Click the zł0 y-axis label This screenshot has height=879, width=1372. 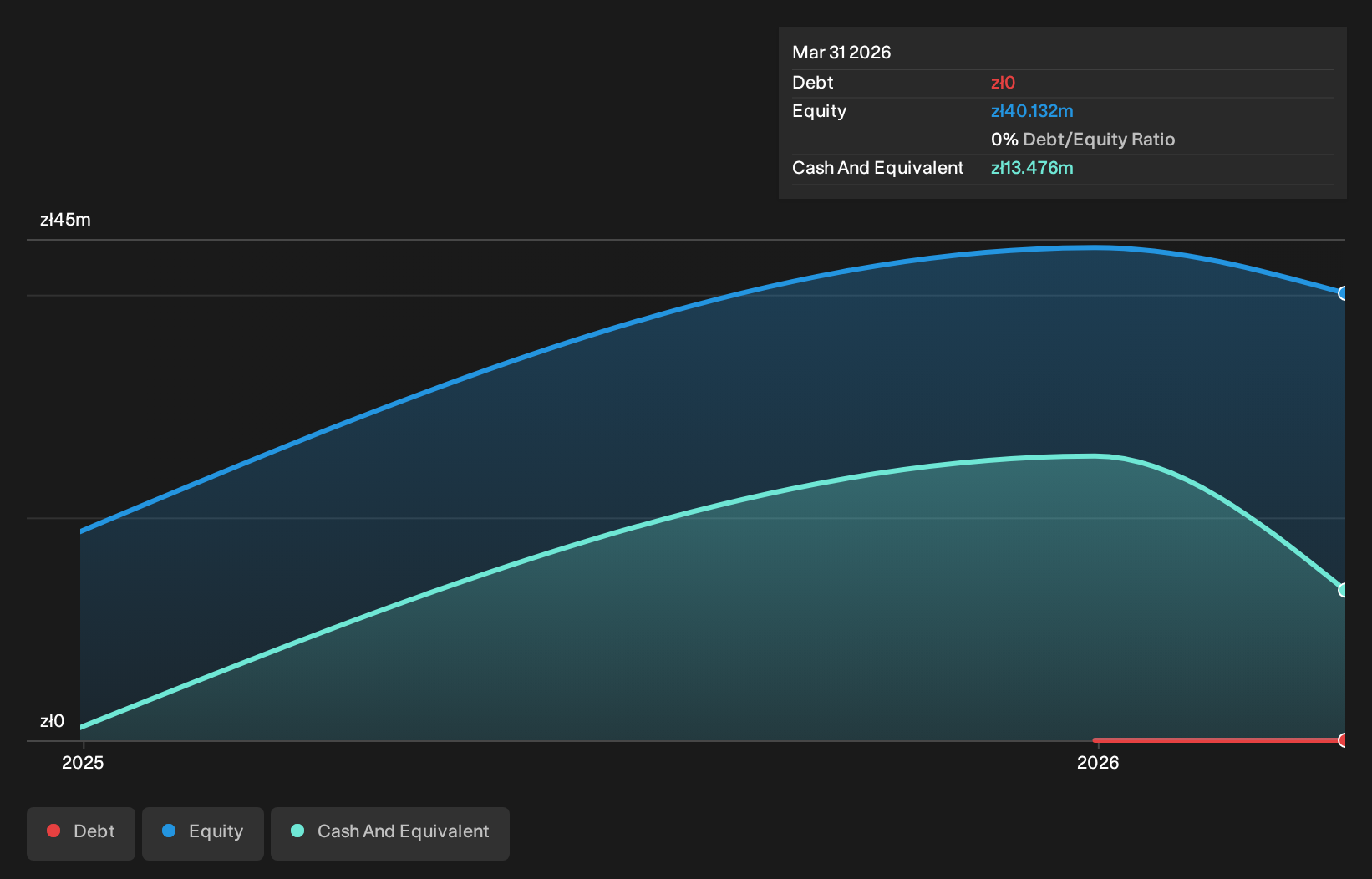coord(52,721)
